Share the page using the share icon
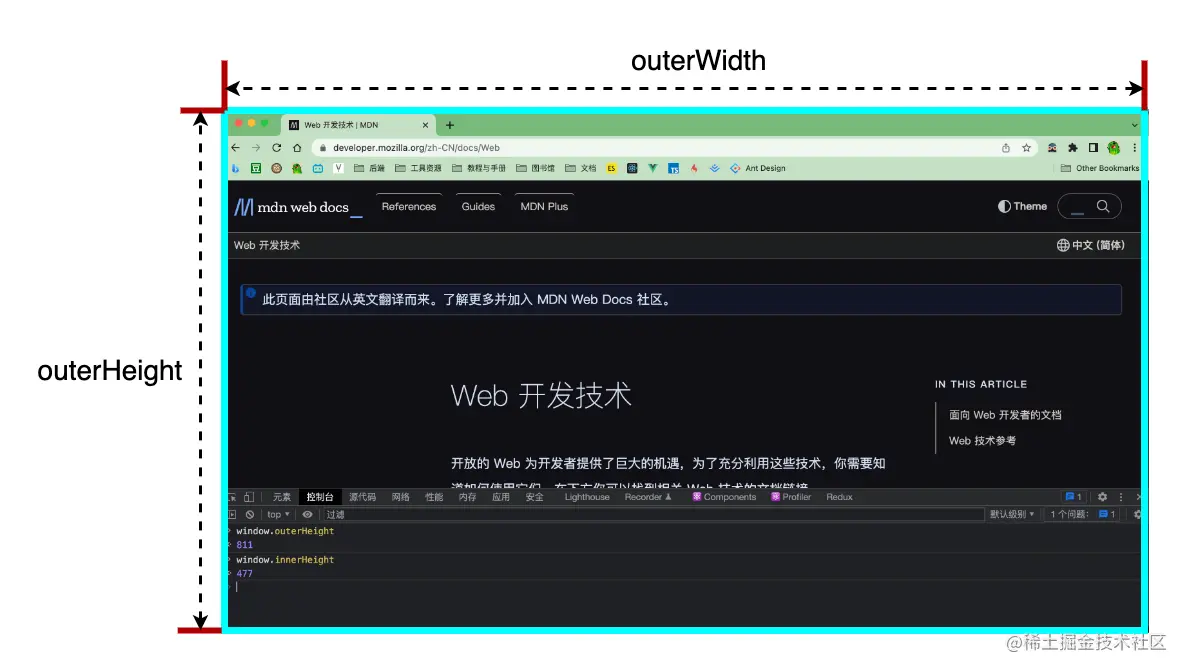This screenshot has height=672, width=1186. click(x=1006, y=148)
